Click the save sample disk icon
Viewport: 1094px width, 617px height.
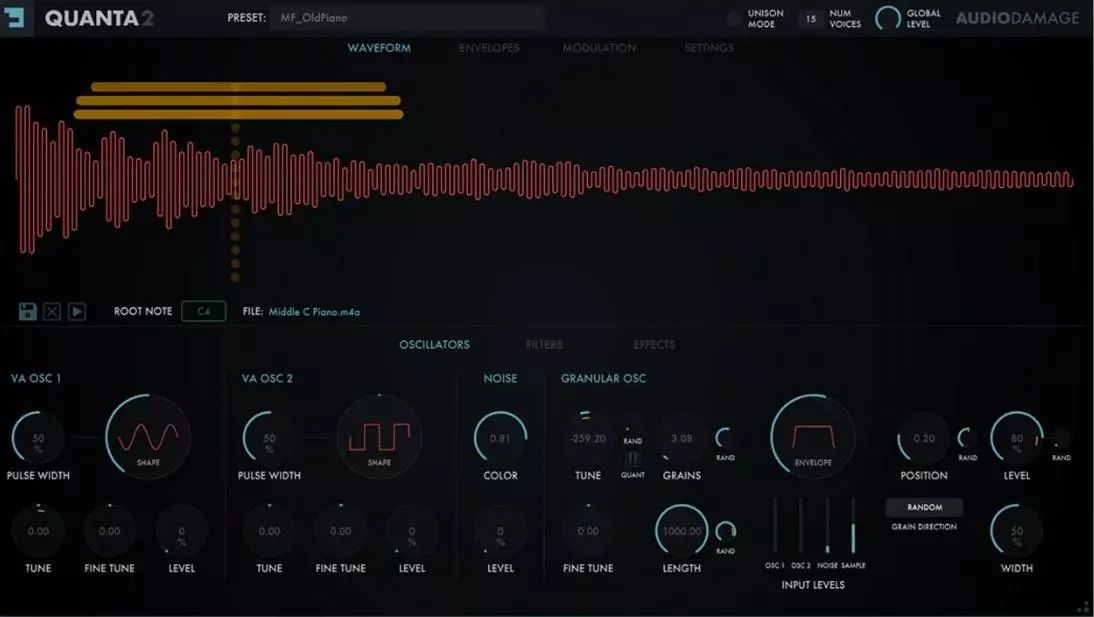coord(28,311)
